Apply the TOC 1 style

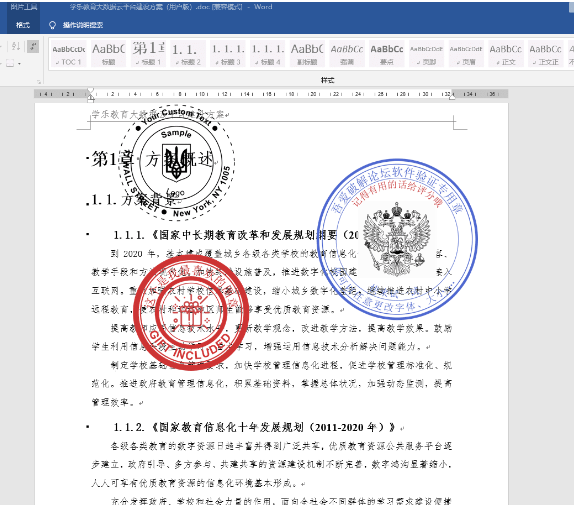point(69,54)
